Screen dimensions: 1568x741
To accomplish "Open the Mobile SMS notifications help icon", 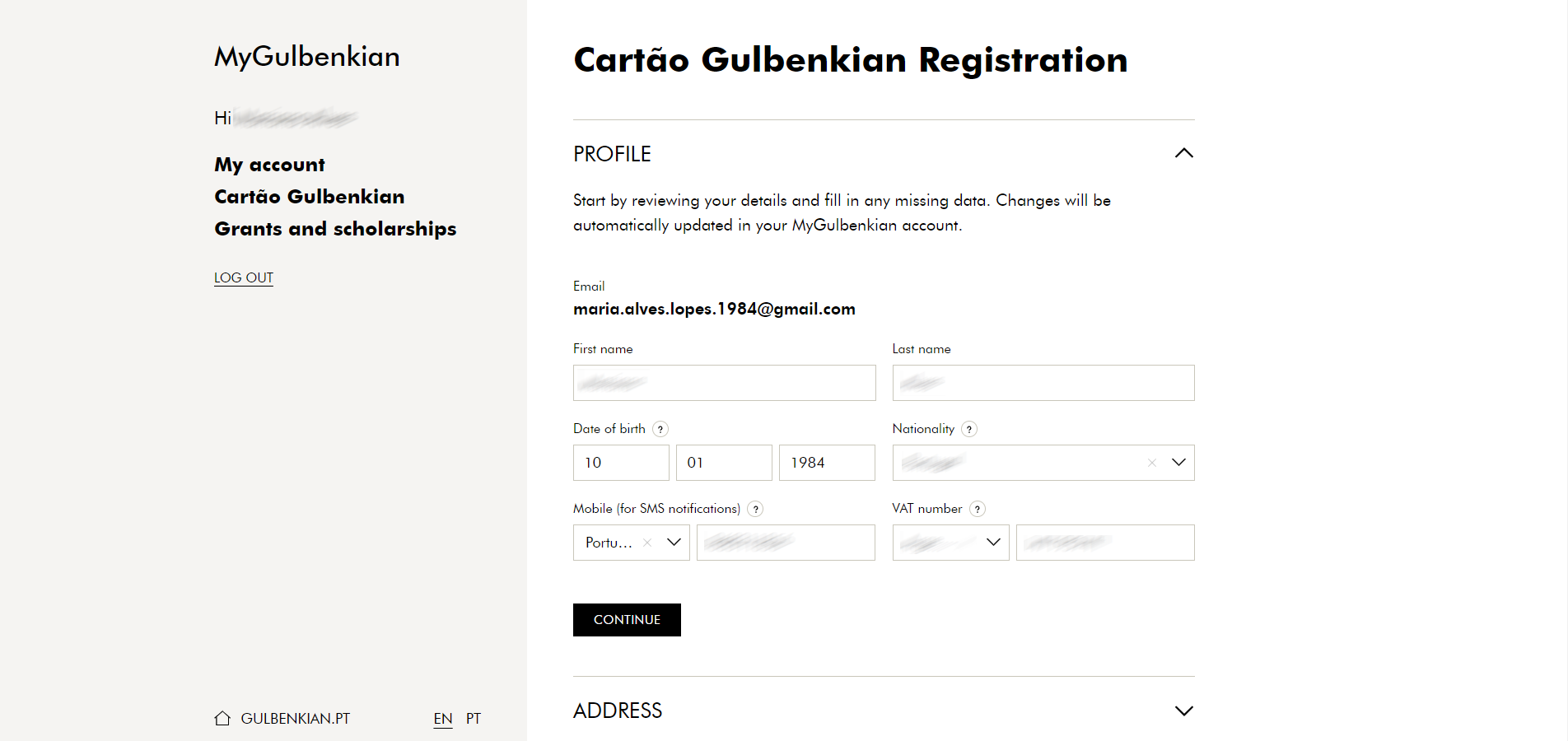I will point(755,509).
